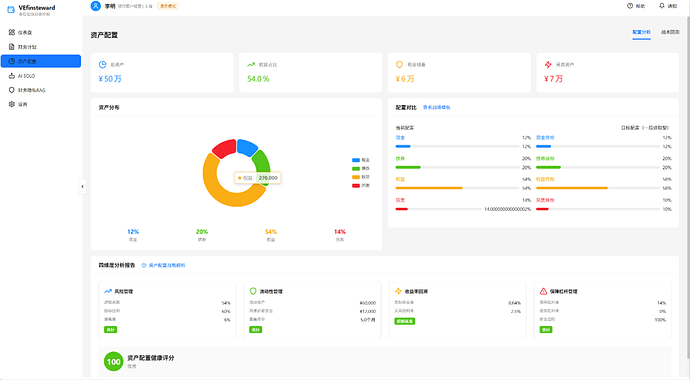Click the red lightning icon on ¥7万 card

(x=548, y=65)
